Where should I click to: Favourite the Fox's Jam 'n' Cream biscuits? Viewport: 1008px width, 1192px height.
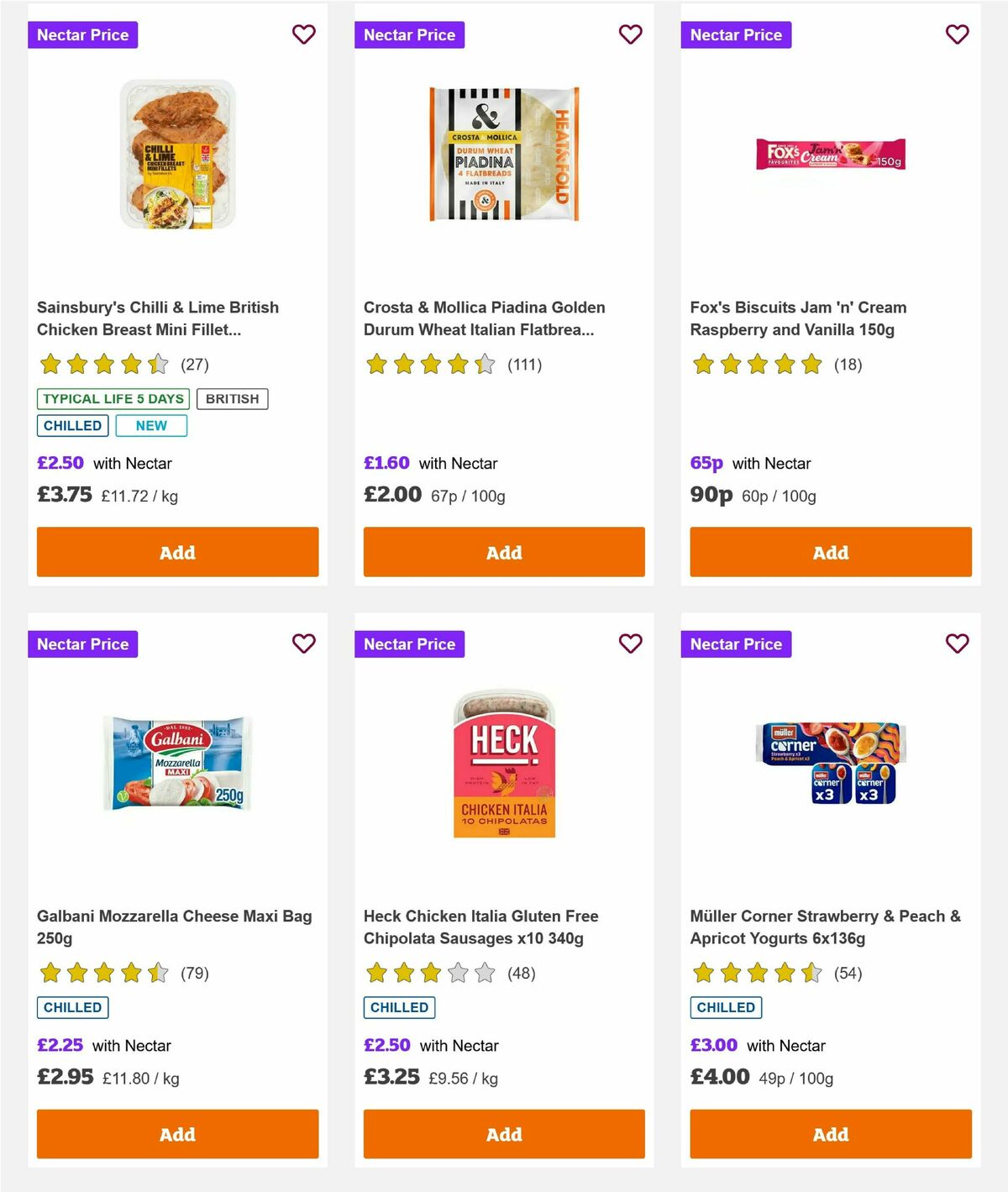pos(957,34)
